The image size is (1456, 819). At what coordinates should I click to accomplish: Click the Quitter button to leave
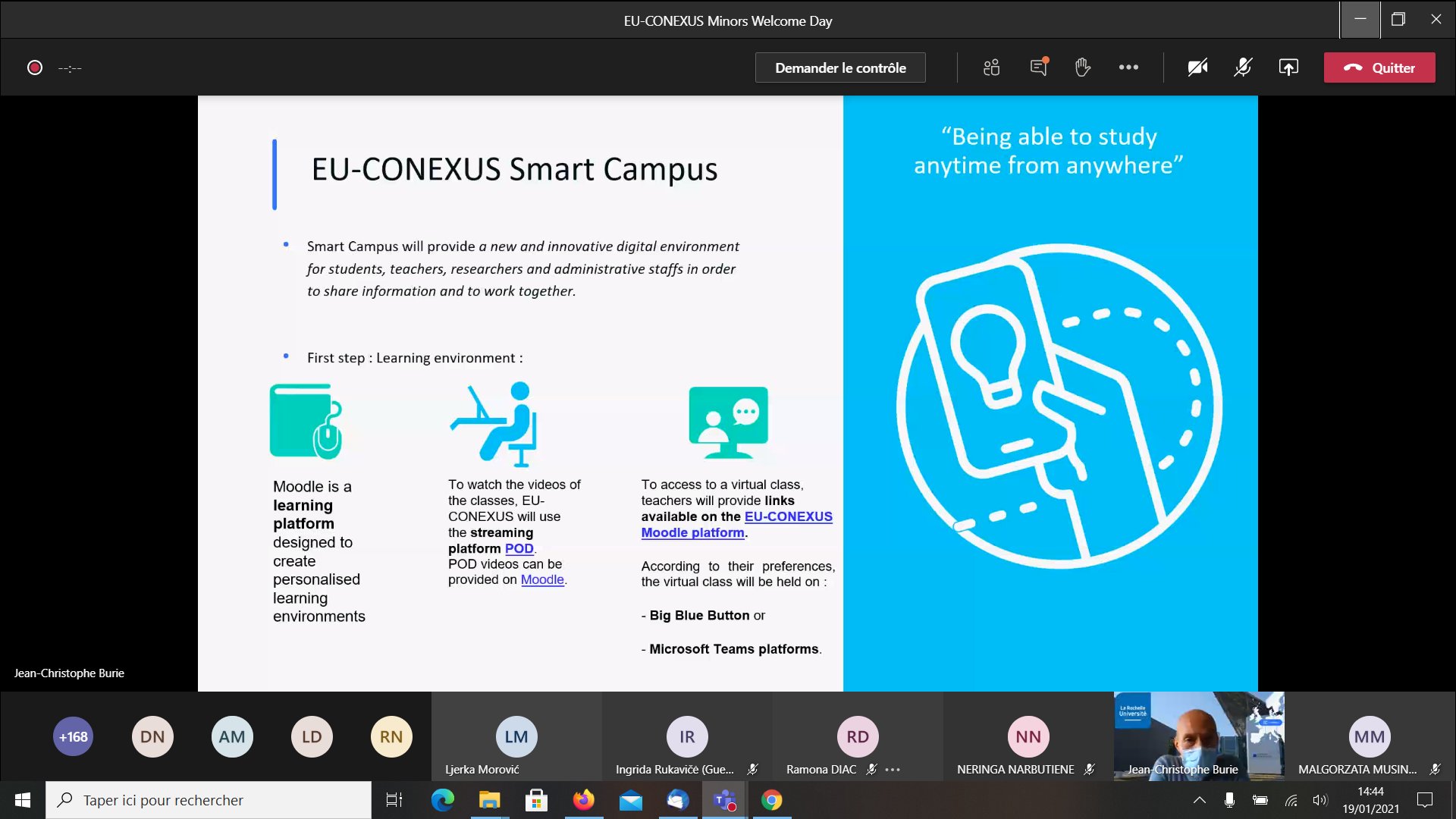point(1379,67)
